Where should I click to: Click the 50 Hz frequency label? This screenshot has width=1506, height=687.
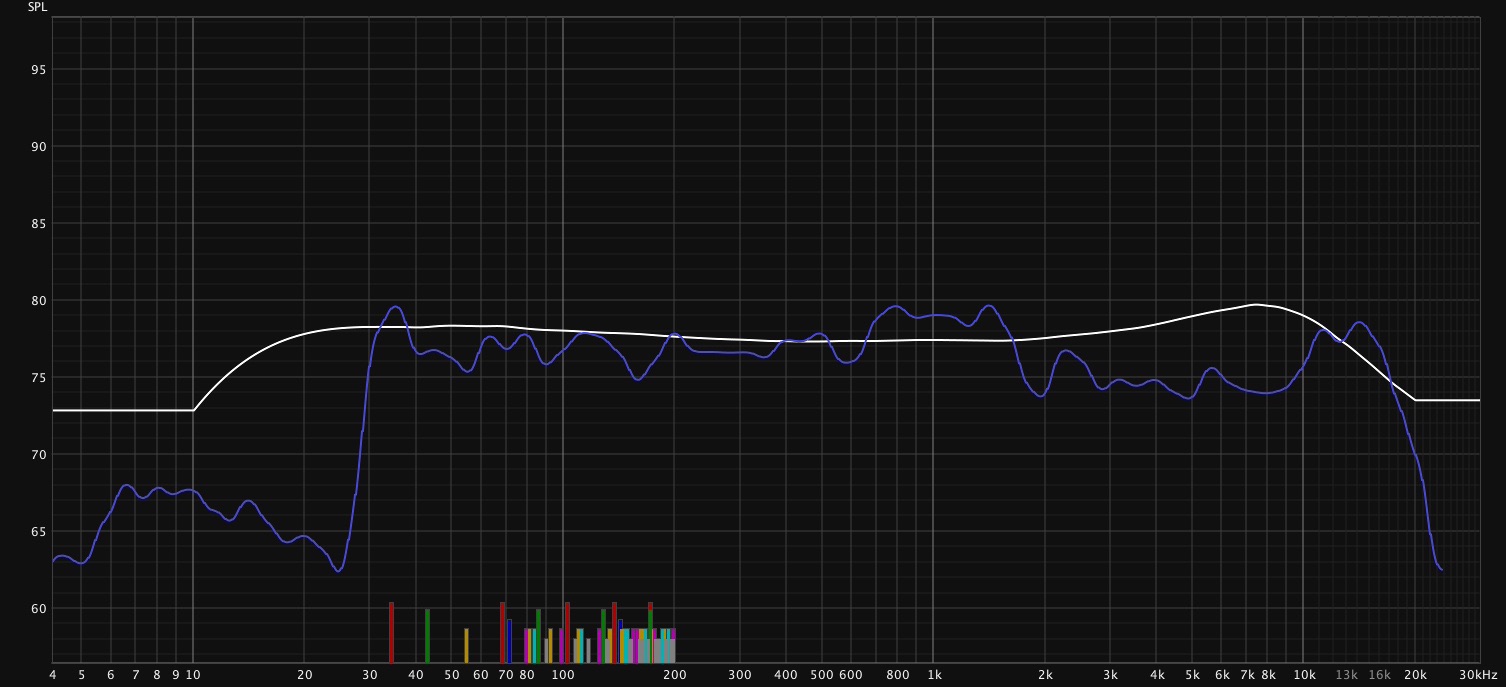452,675
